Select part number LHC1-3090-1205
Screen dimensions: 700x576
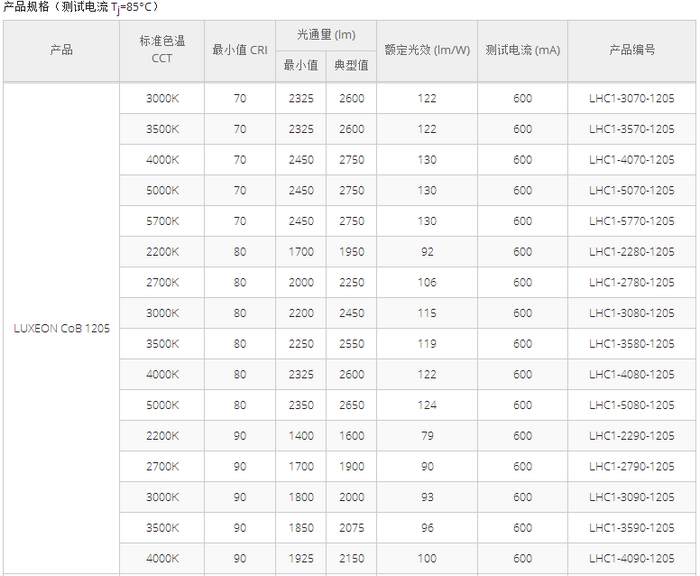tap(632, 497)
